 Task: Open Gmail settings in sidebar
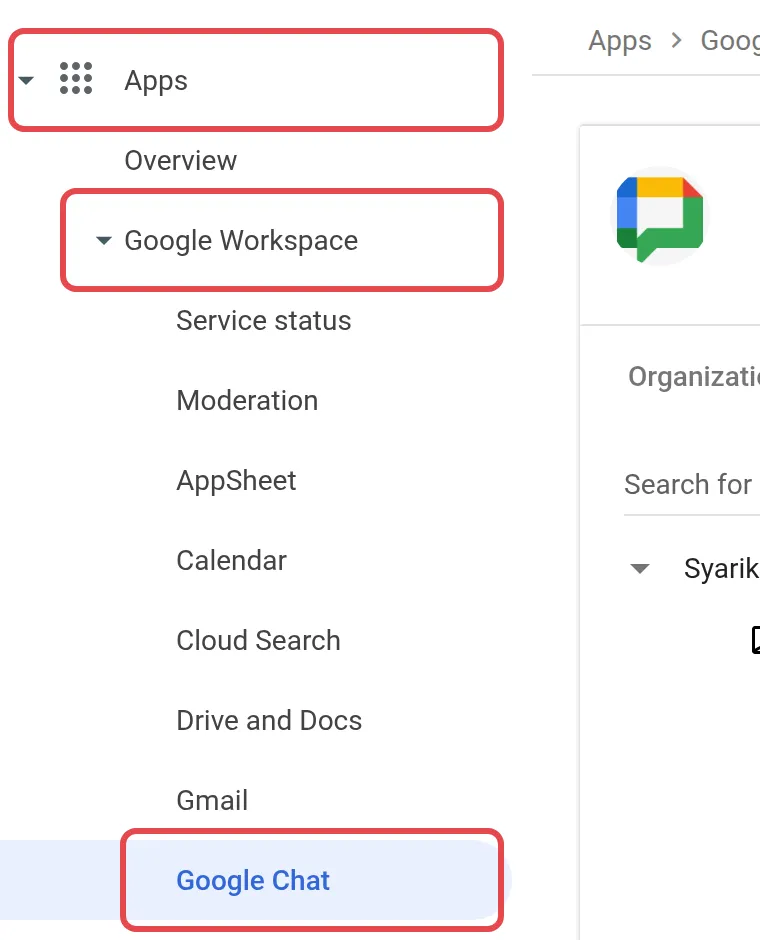tap(212, 800)
